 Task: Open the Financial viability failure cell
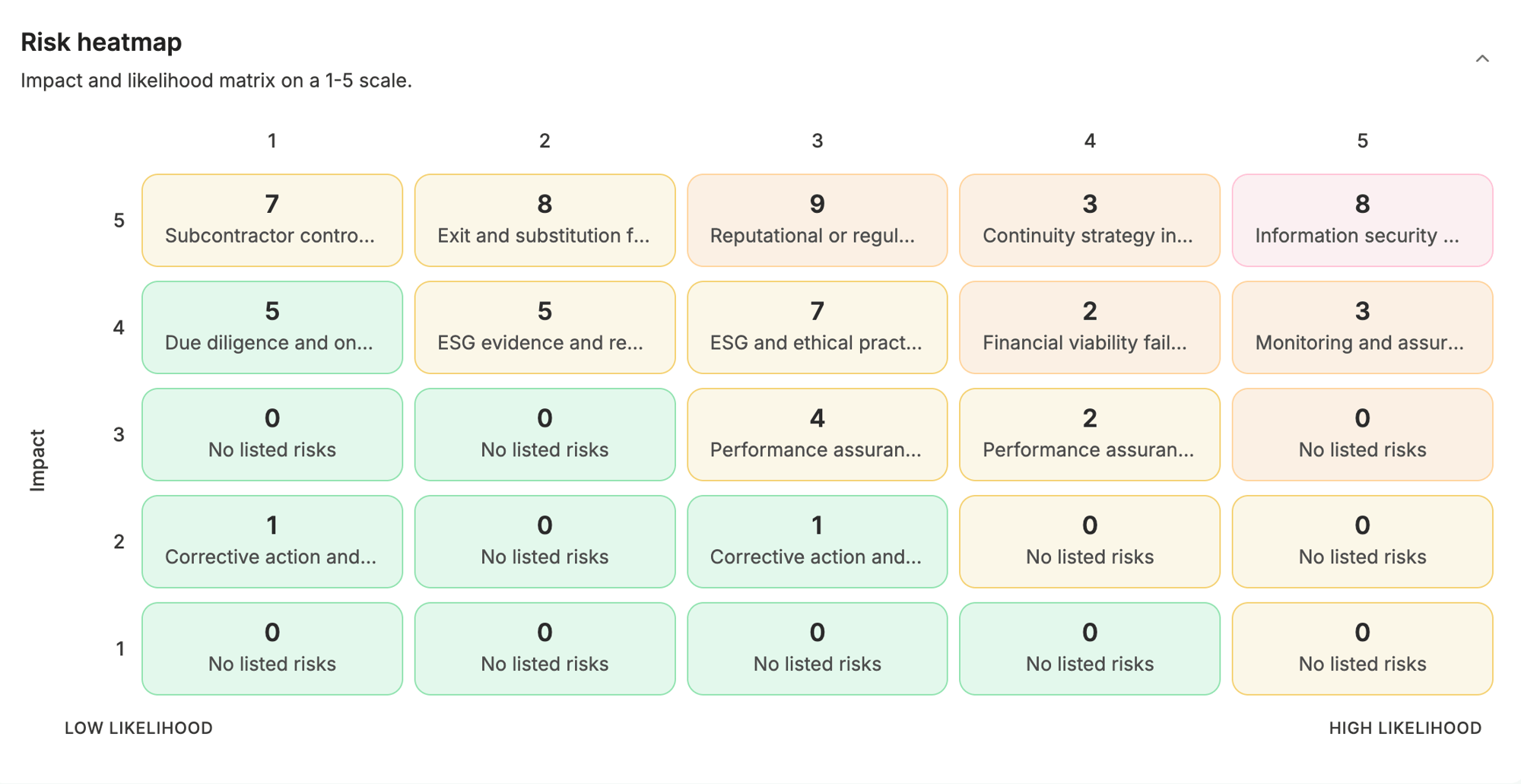pos(1090,328)
